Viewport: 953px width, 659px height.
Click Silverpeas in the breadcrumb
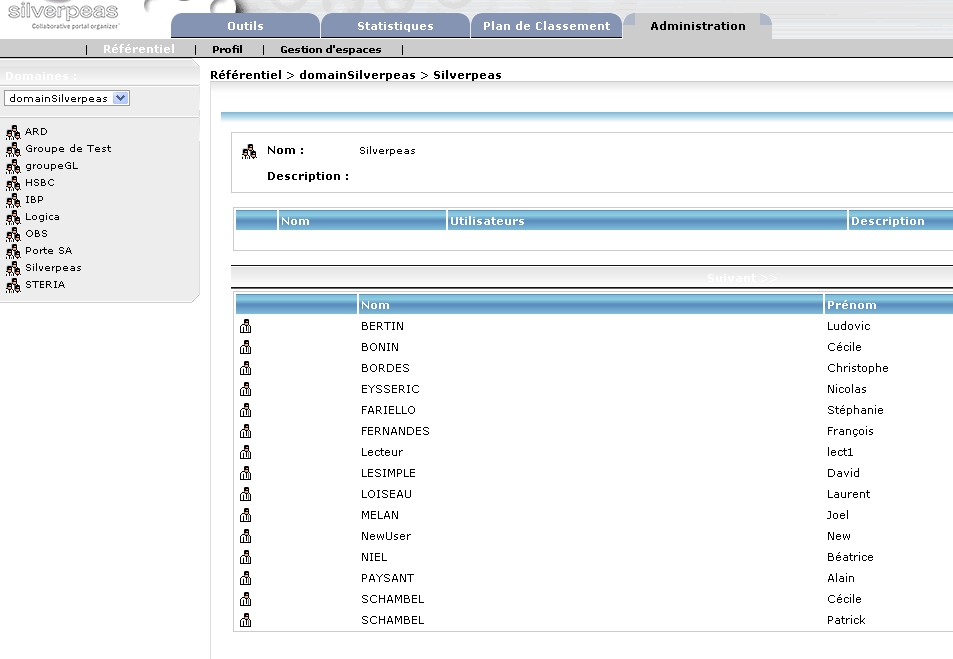point(467,75)
